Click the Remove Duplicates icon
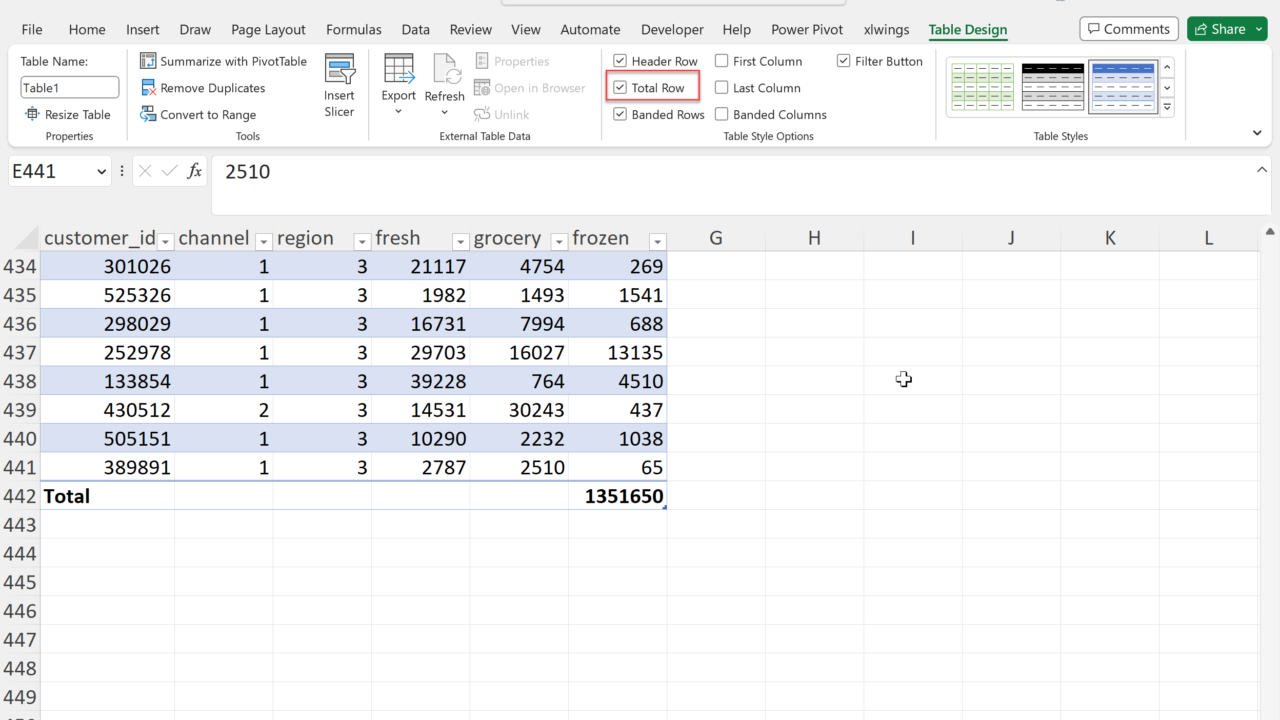Image resolution: width=1280 pixels, height=720 pixels. click(148, 88)
